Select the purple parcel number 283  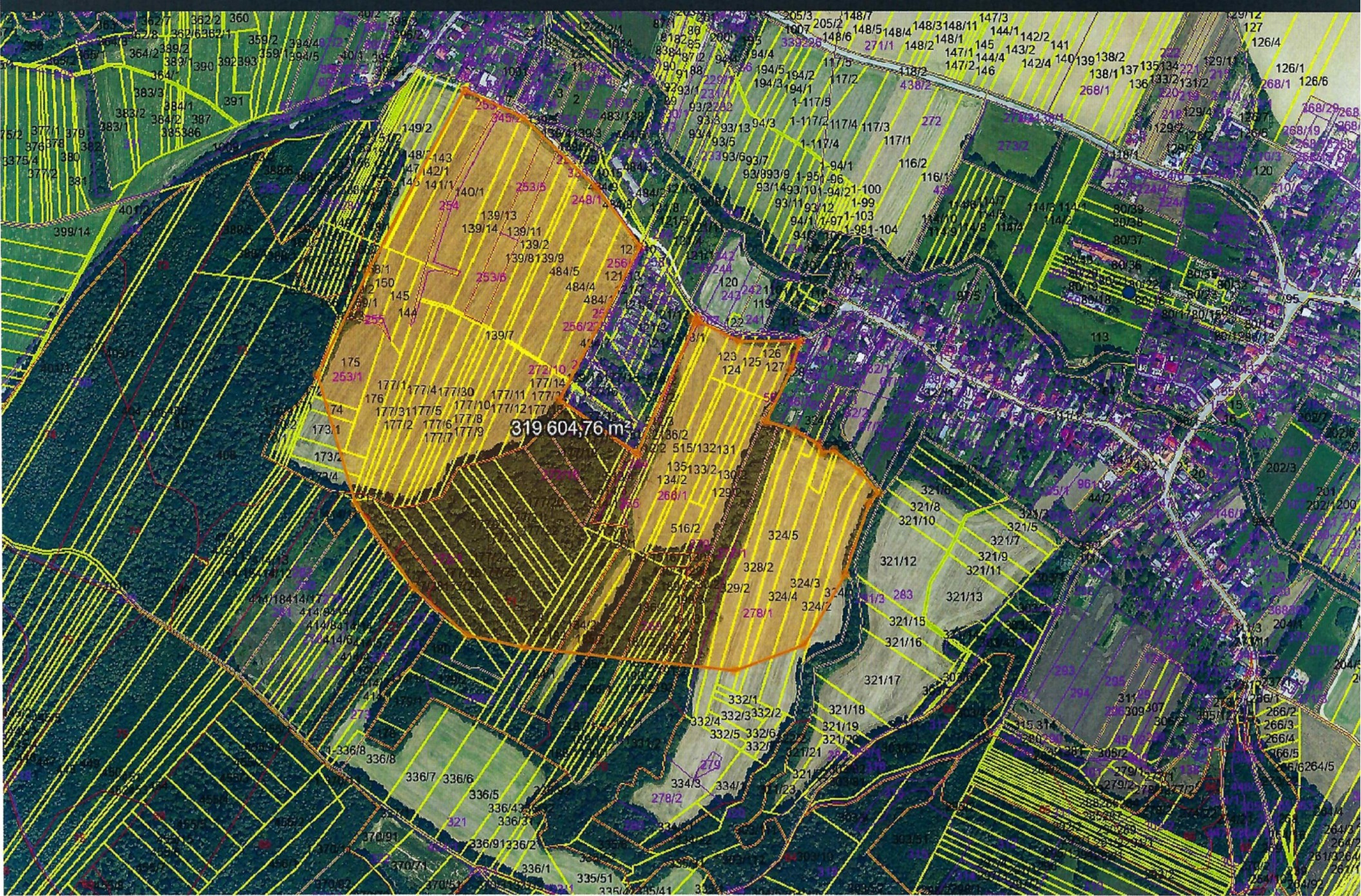tap(903, 594)
